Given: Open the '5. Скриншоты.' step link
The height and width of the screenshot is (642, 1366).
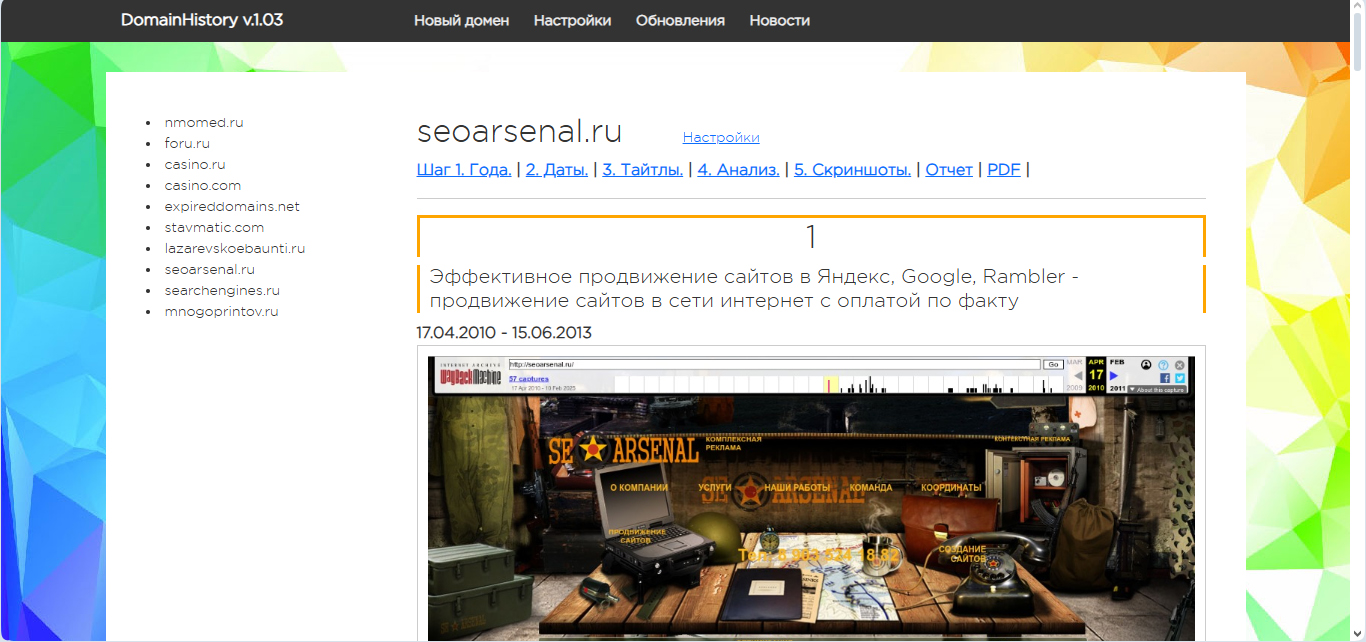Looking at the screenshot, I should (852, 170).
